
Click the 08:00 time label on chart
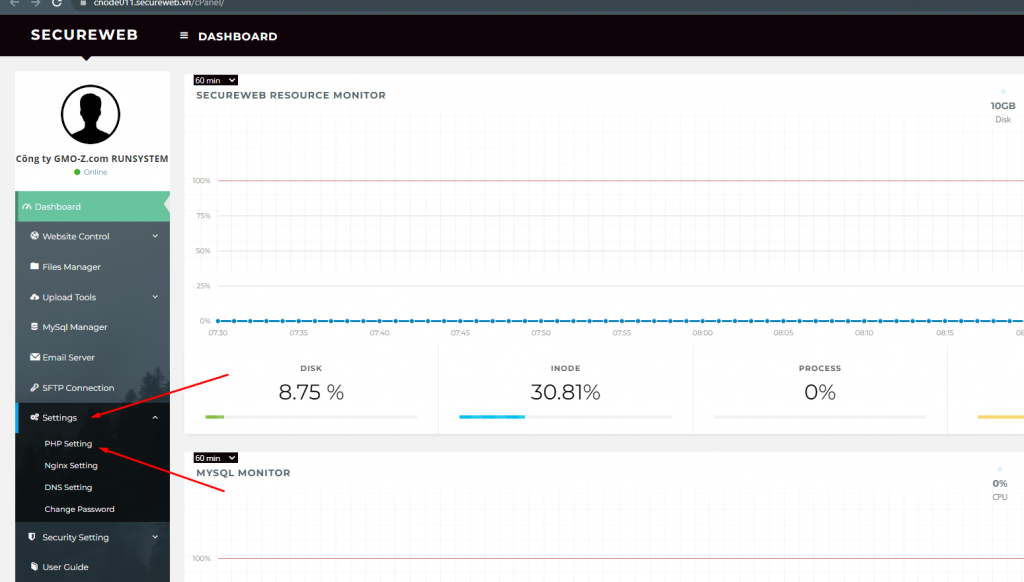point(703,333)
